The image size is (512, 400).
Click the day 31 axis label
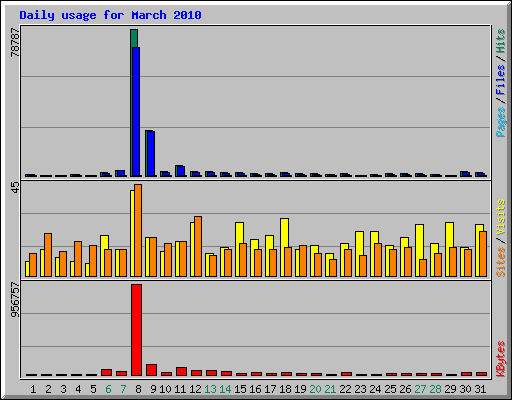coord(480,389)
